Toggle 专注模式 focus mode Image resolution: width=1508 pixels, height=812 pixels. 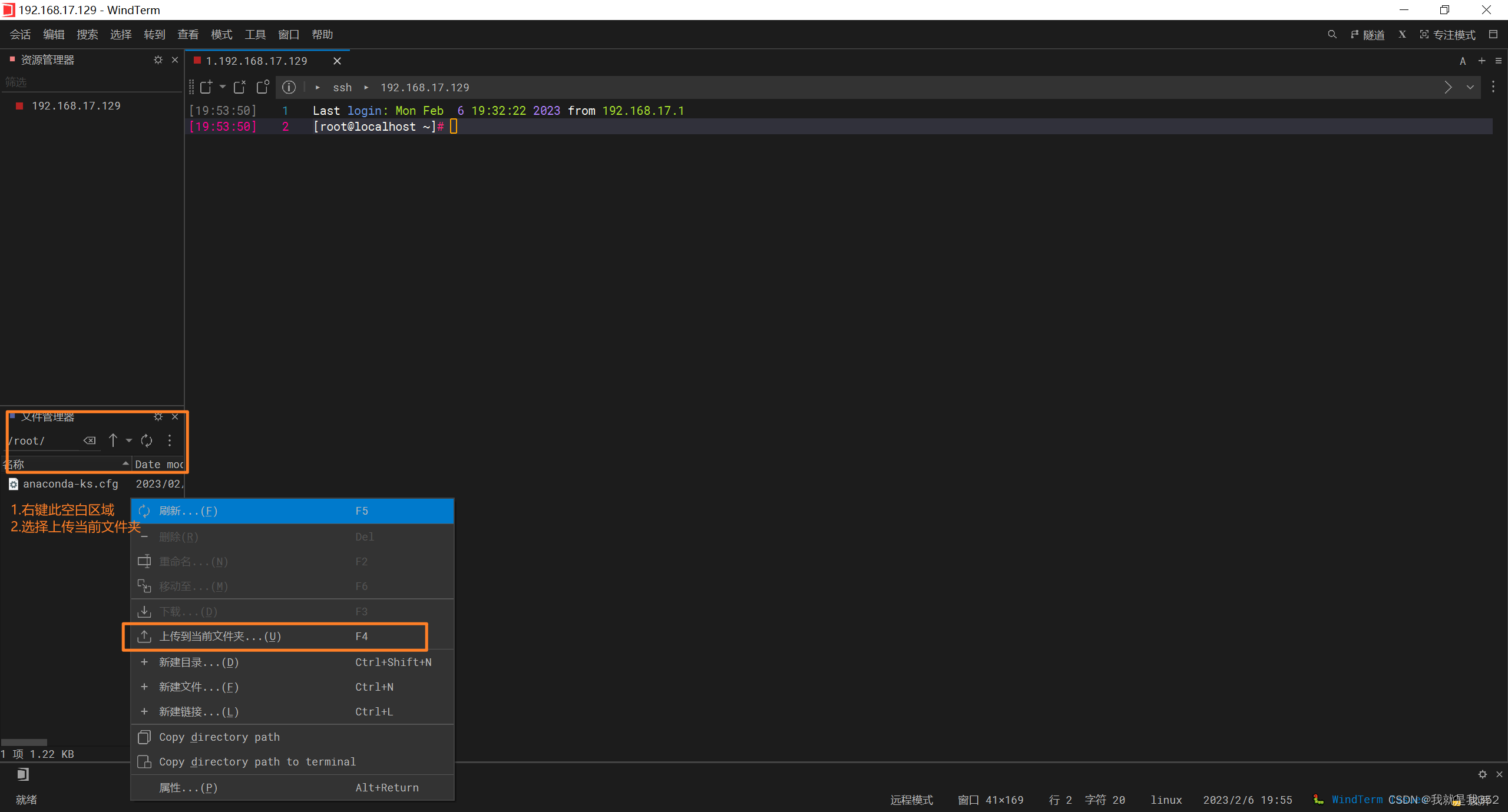1448,35
